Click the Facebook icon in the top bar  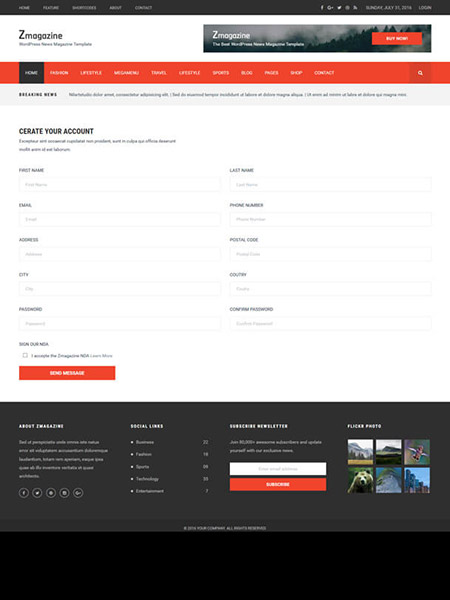tap(322, 8)
